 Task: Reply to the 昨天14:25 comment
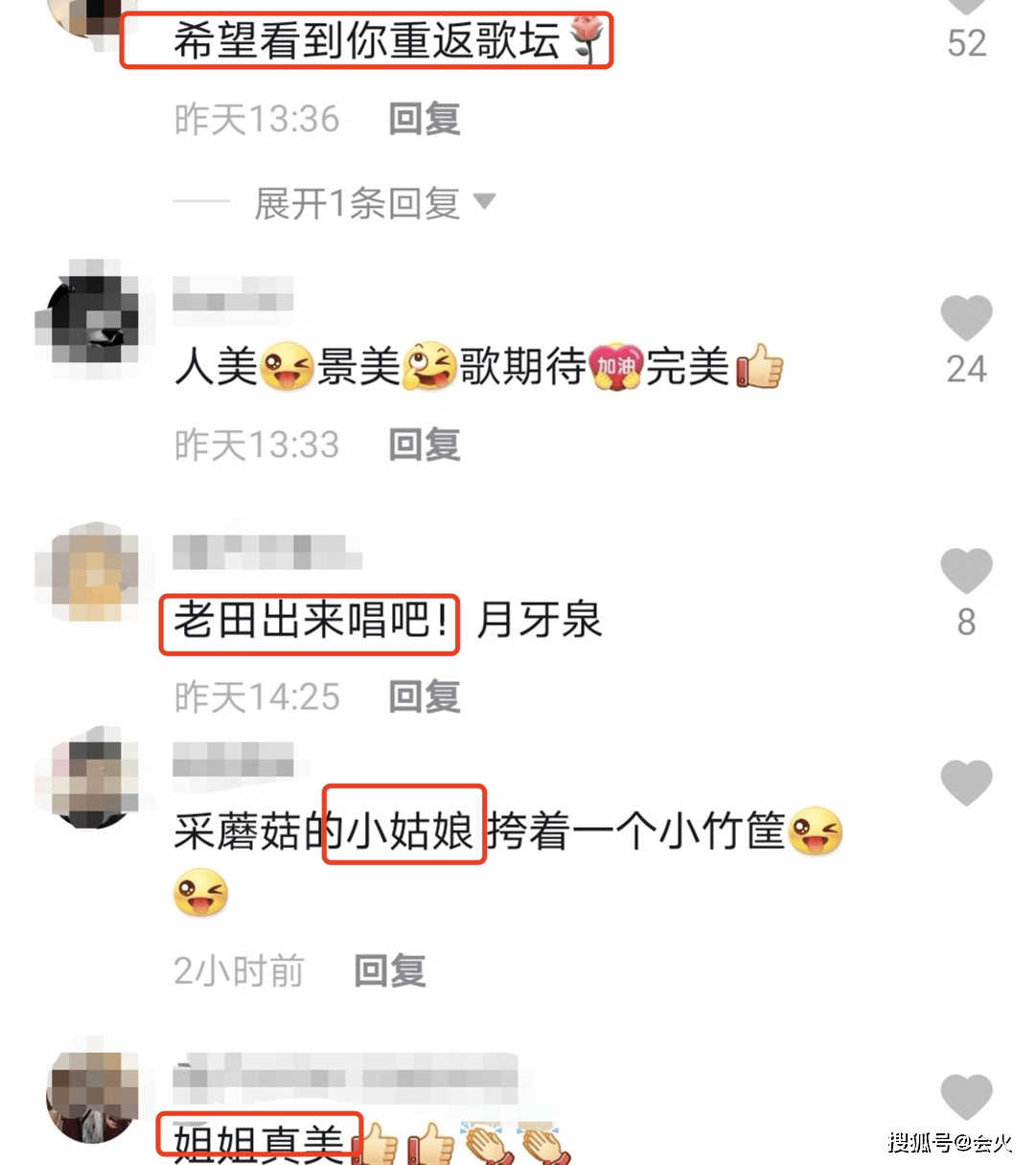coord(425,697)
